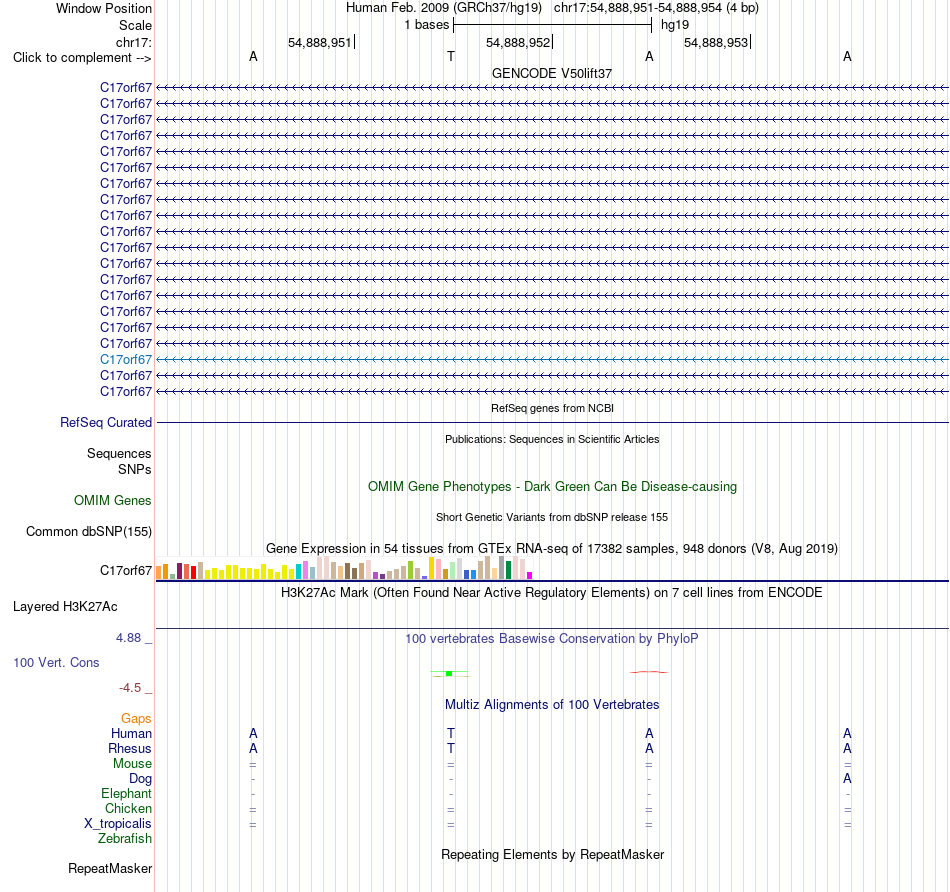Click the 54,888,951 ruler position
Viewport: 950px width, 892px height.
coord(319,42)
